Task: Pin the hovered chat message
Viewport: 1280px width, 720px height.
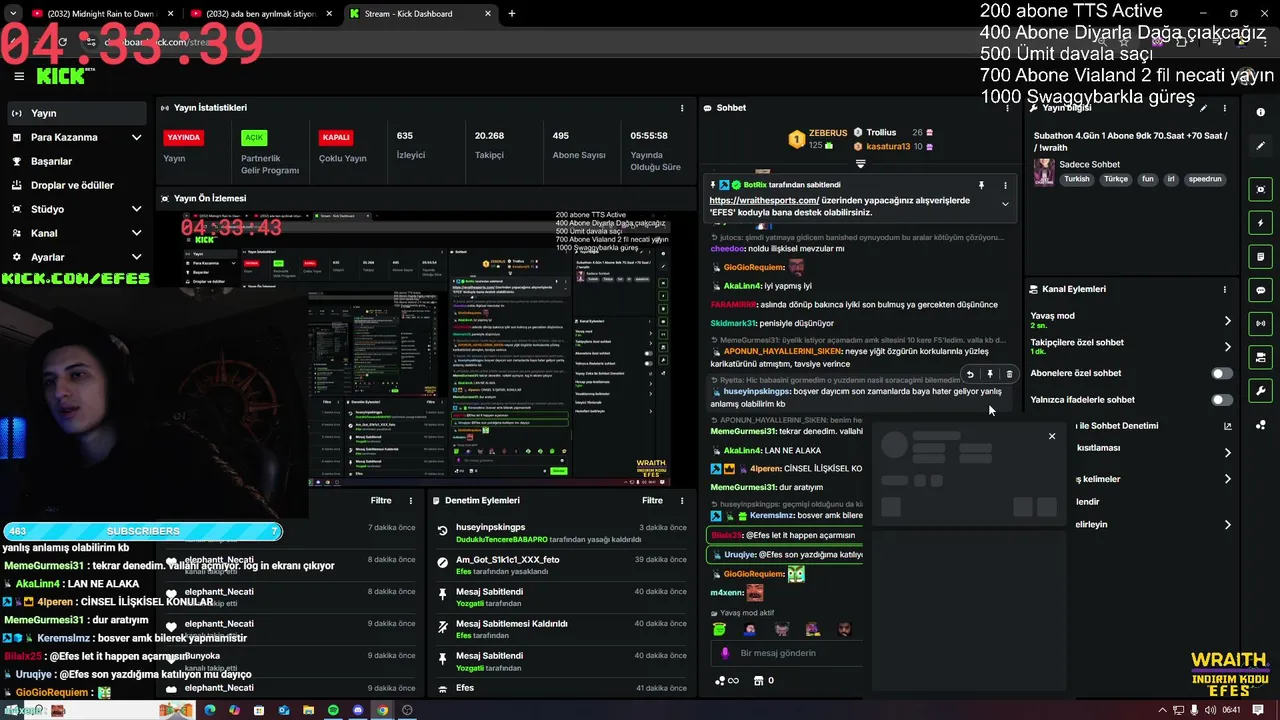Action: (990, 374)
